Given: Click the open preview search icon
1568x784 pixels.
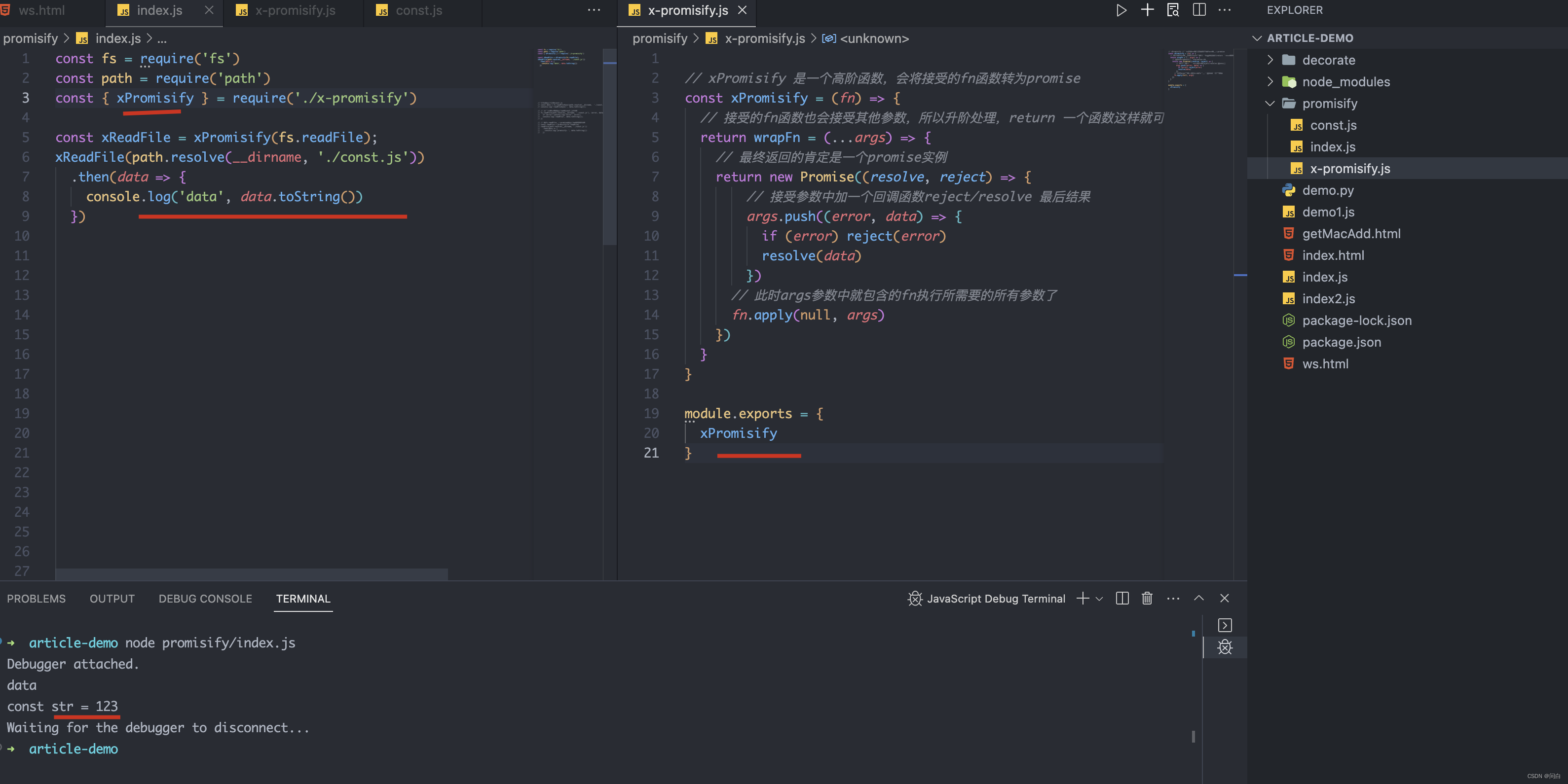Looking at the screenshot, I should point(1172,10).
